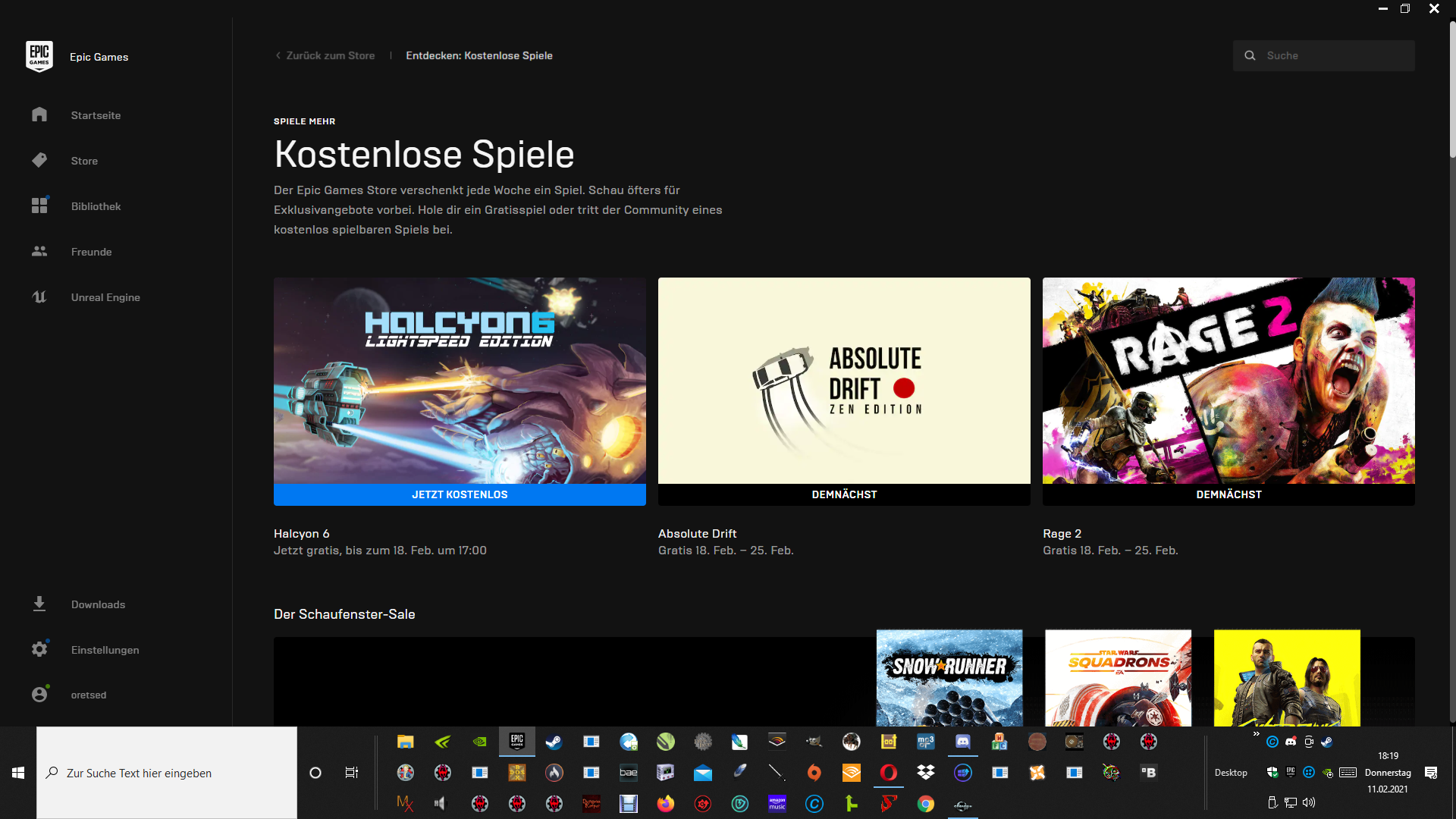Click the oretsed account avatar icon
Viewport: 1456px width, 819px height.
(39, 695)
